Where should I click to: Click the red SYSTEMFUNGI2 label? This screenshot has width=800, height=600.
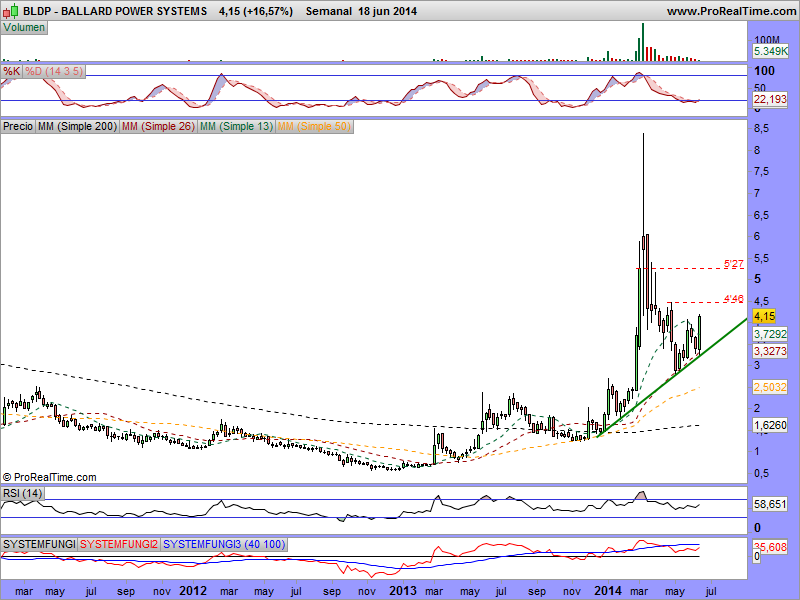119,544
